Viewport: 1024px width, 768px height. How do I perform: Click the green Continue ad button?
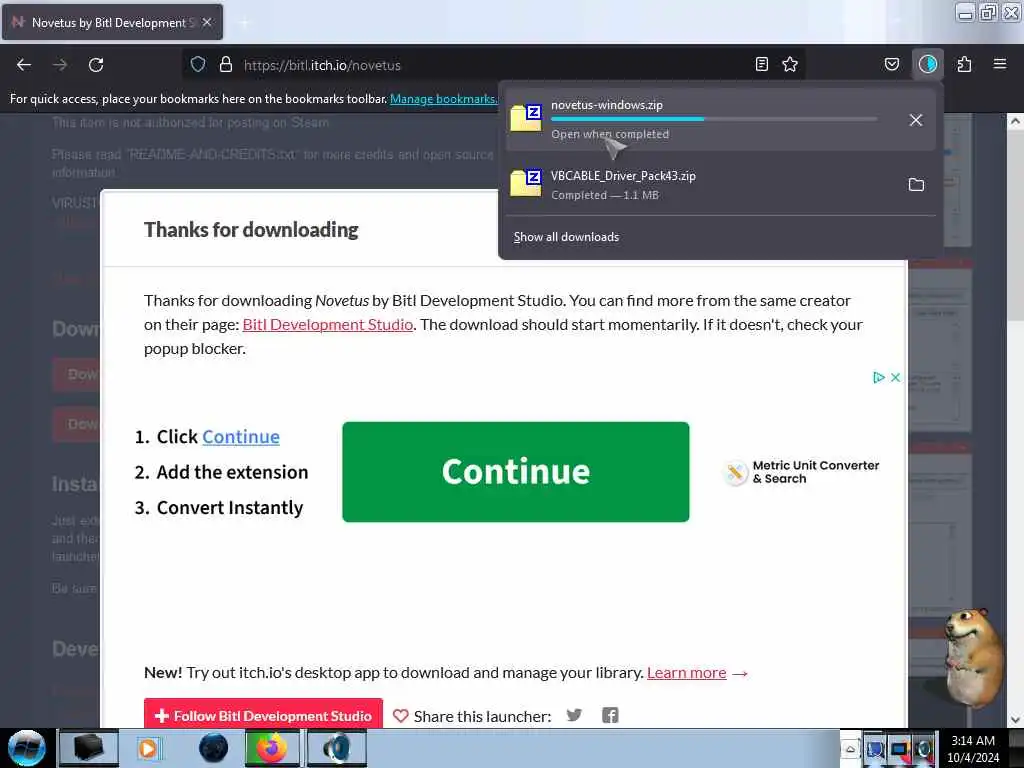coord(516,472)
